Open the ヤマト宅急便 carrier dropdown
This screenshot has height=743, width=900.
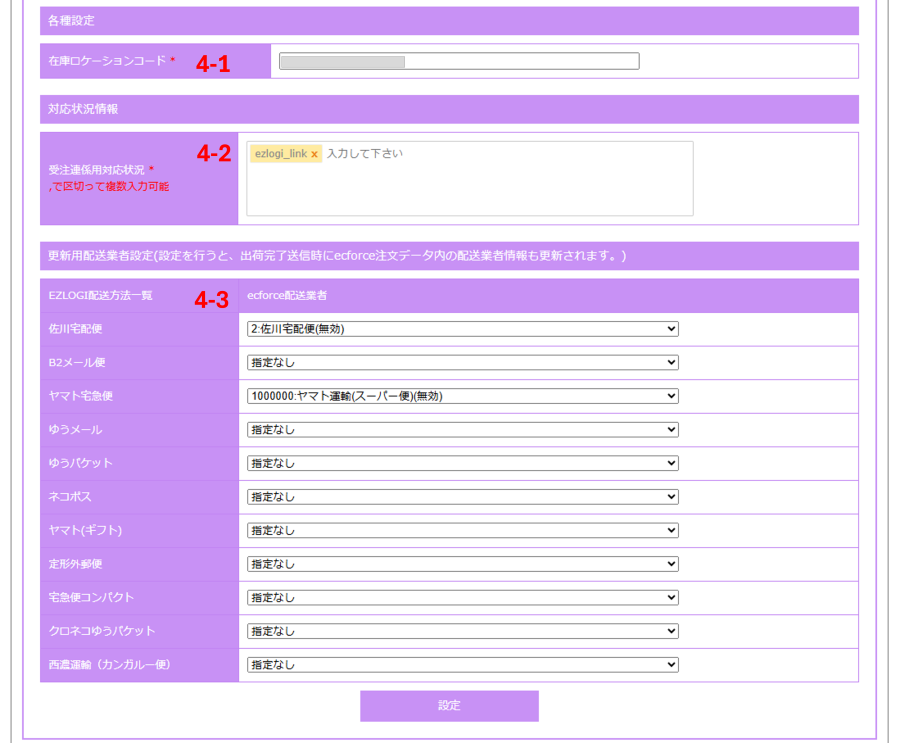(x=462, y=396)
